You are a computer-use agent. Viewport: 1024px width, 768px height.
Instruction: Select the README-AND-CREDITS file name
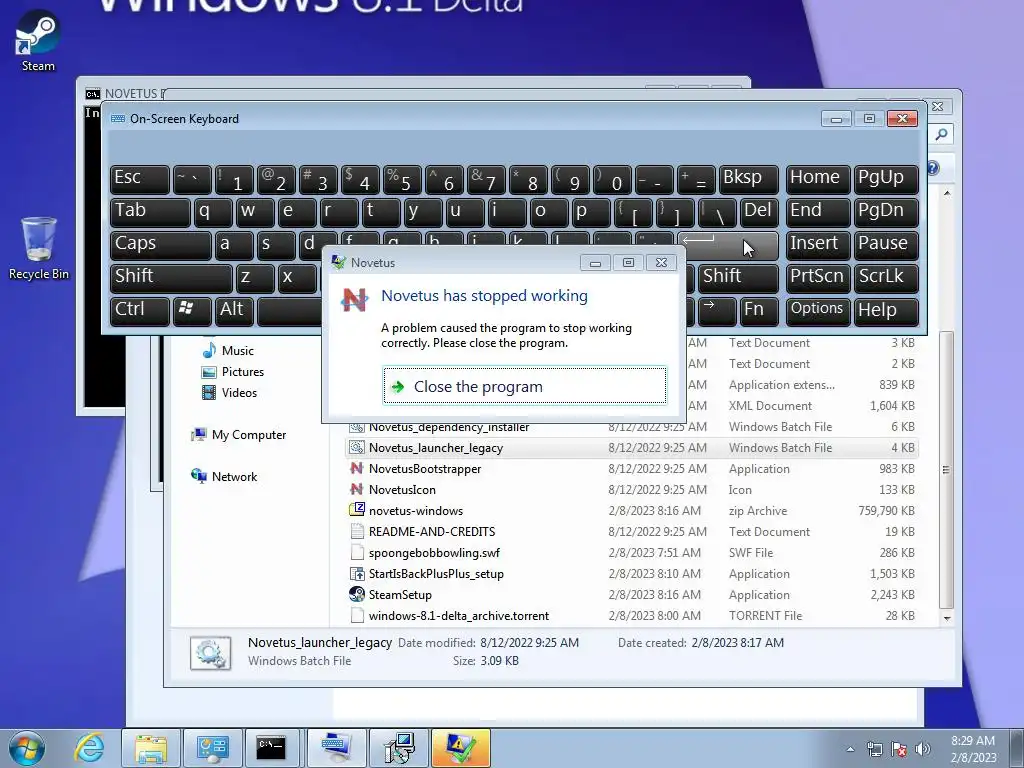point(432,532)
